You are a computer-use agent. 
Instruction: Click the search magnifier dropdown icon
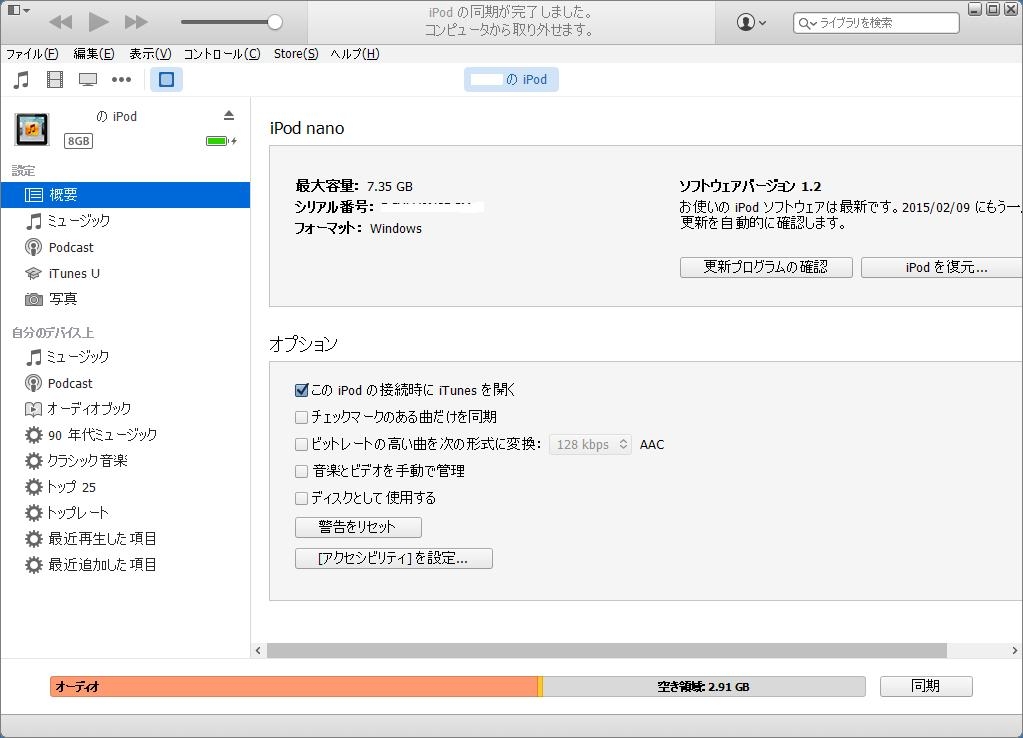(x=808, y=23)
